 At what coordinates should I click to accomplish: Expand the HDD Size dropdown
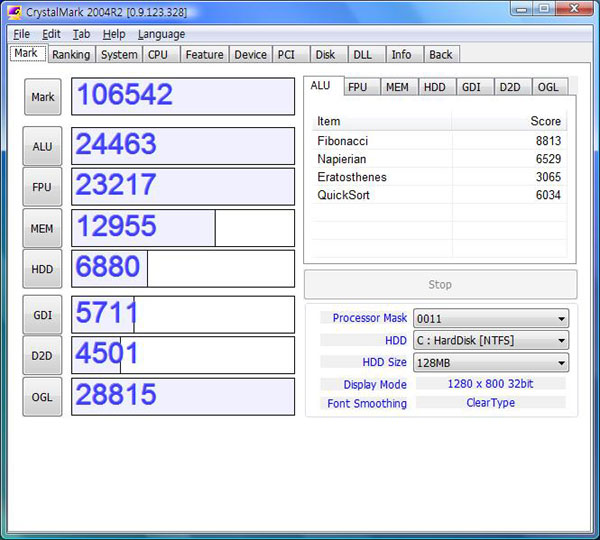click(491, 363)
